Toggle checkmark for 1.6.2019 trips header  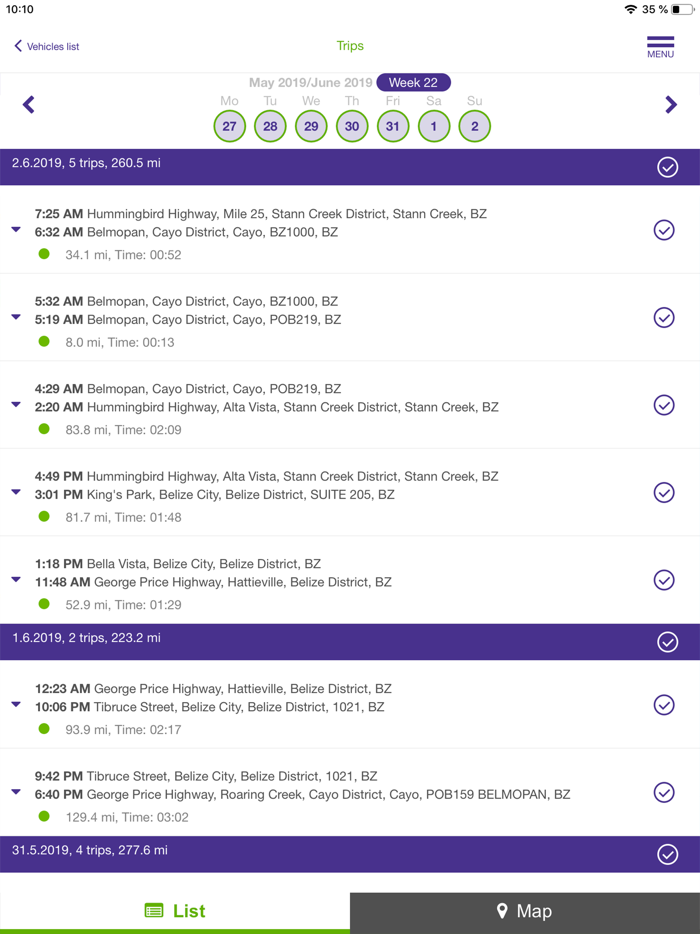click(668, 642)
